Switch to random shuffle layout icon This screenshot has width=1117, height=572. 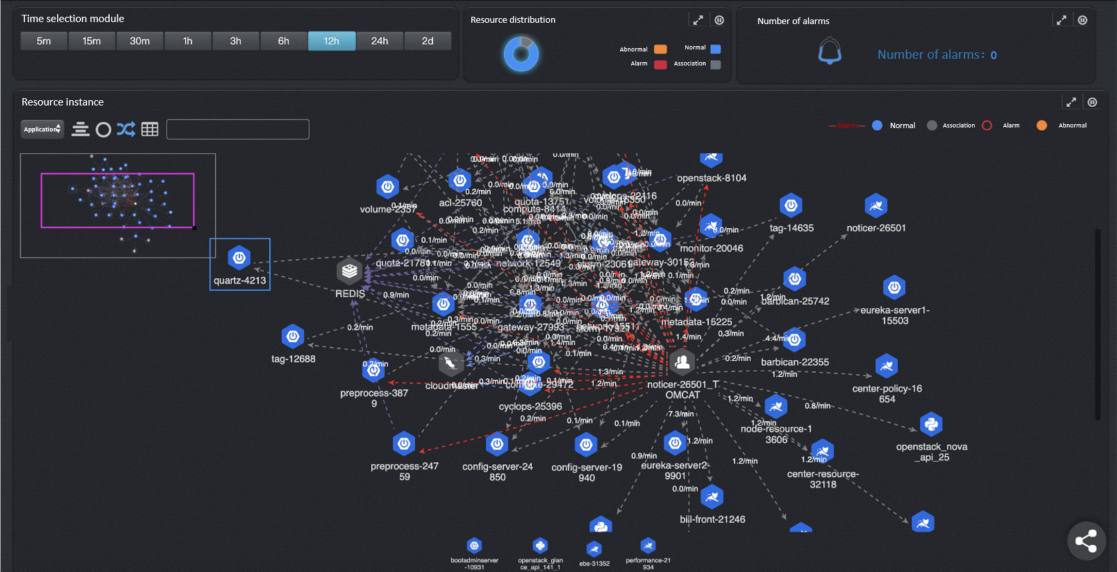point(125,130)
